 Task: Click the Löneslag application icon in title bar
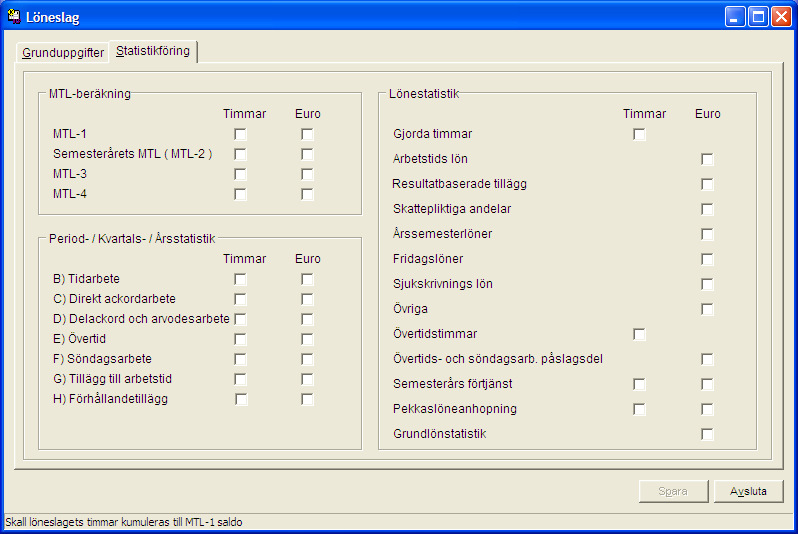click(14, 17)
